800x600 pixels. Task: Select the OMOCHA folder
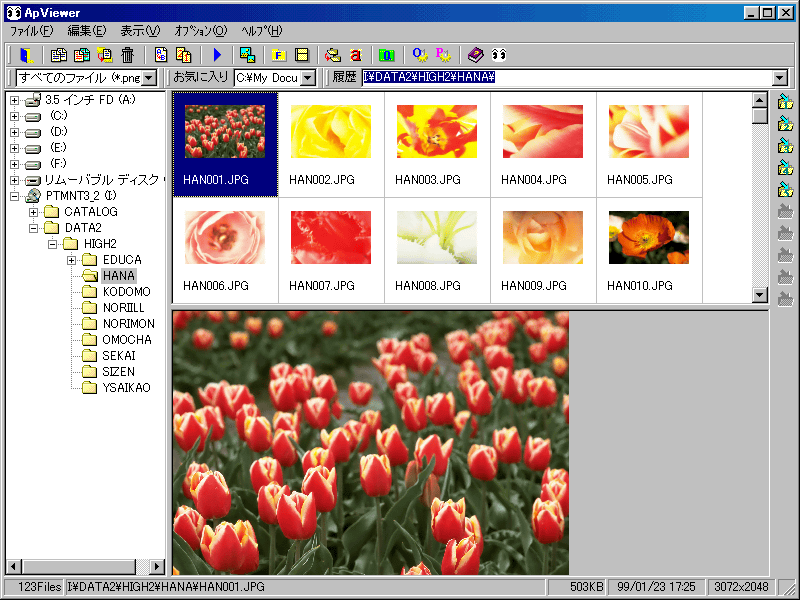127,340
